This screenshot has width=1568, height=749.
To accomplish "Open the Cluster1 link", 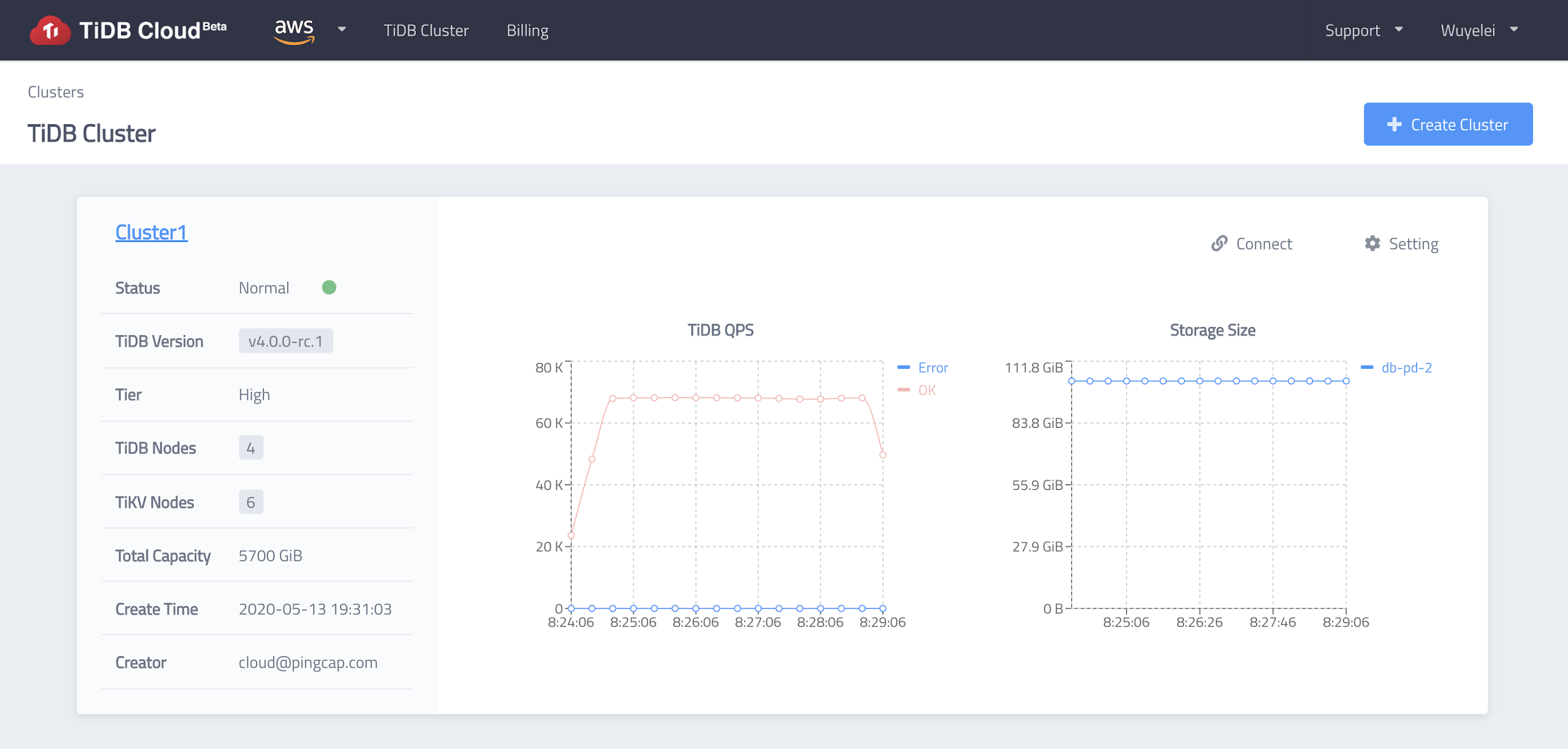I will tap(151, 232).
